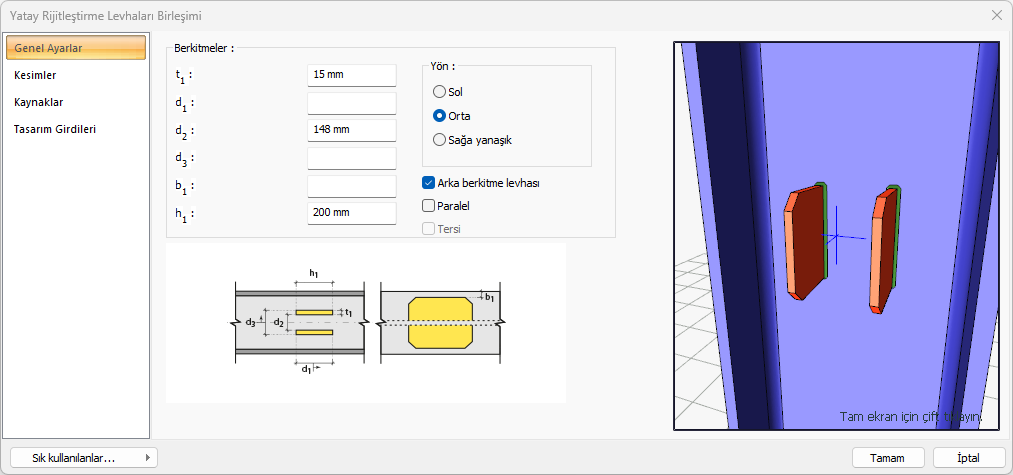
Task: Click the d2 field showing 148 mm
Action: coord(351,130)
